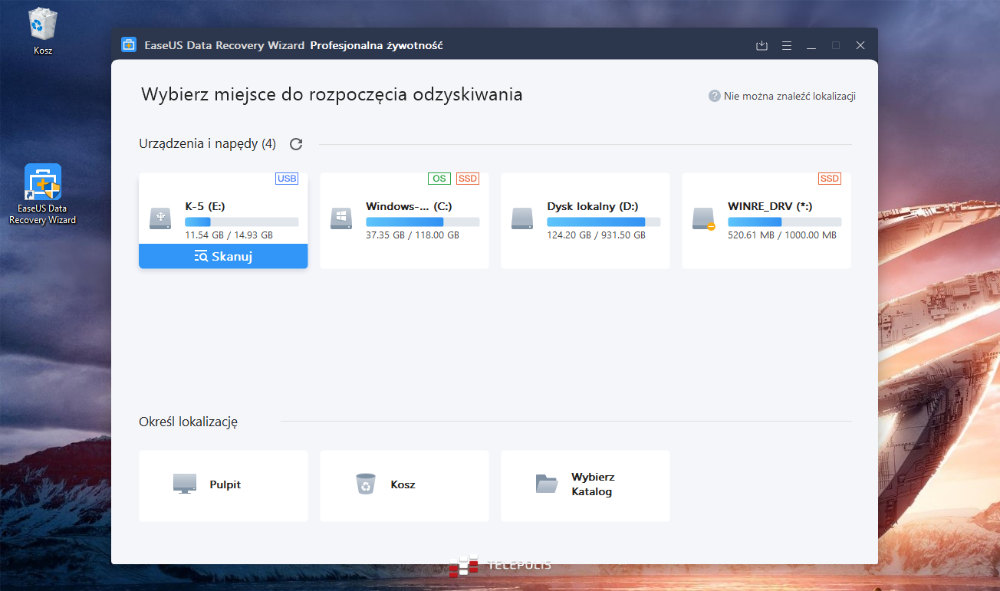
Task: Click the Windows (C:) drive icon
Action: 341,219
